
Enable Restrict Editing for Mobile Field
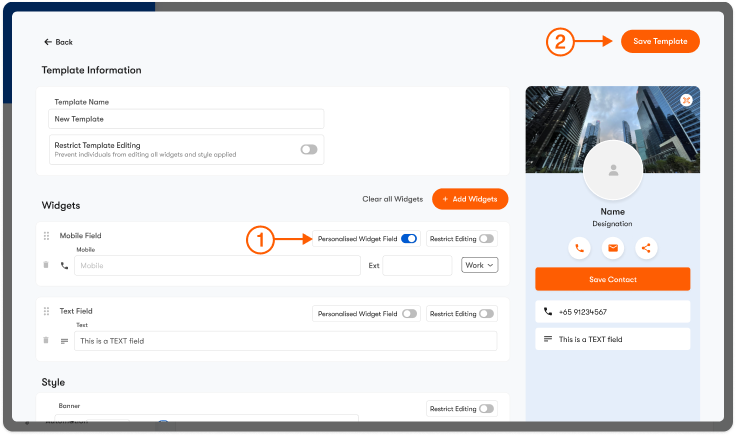click(x=487, y=239)
